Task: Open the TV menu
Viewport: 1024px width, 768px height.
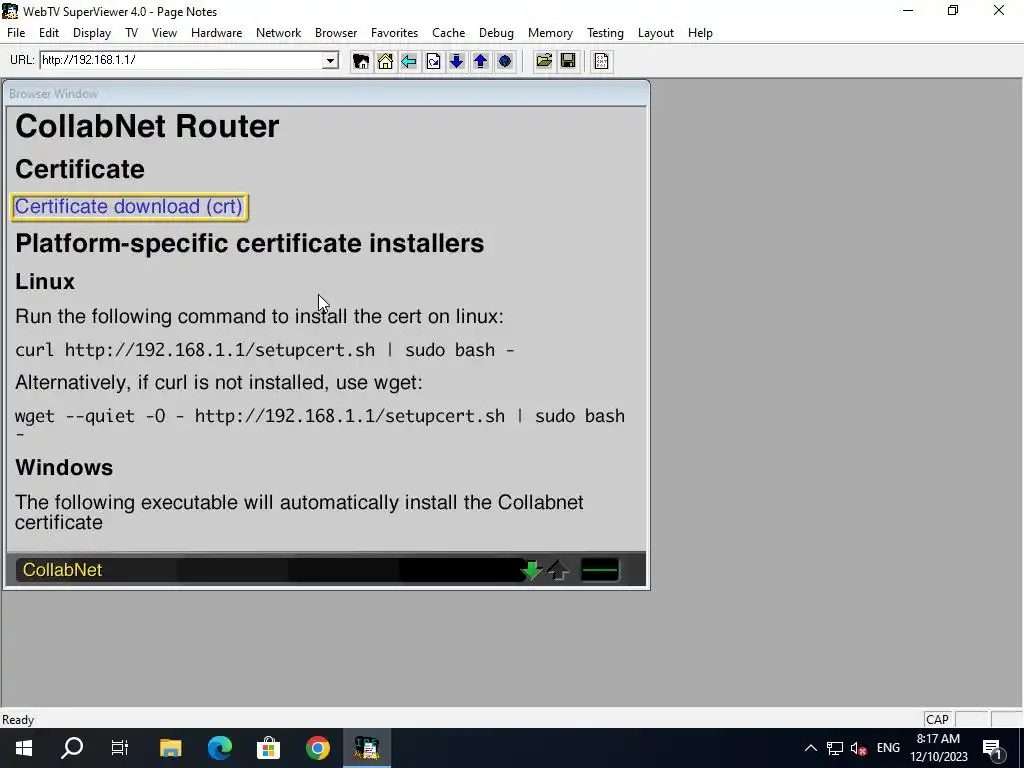Action: (131, 33)
